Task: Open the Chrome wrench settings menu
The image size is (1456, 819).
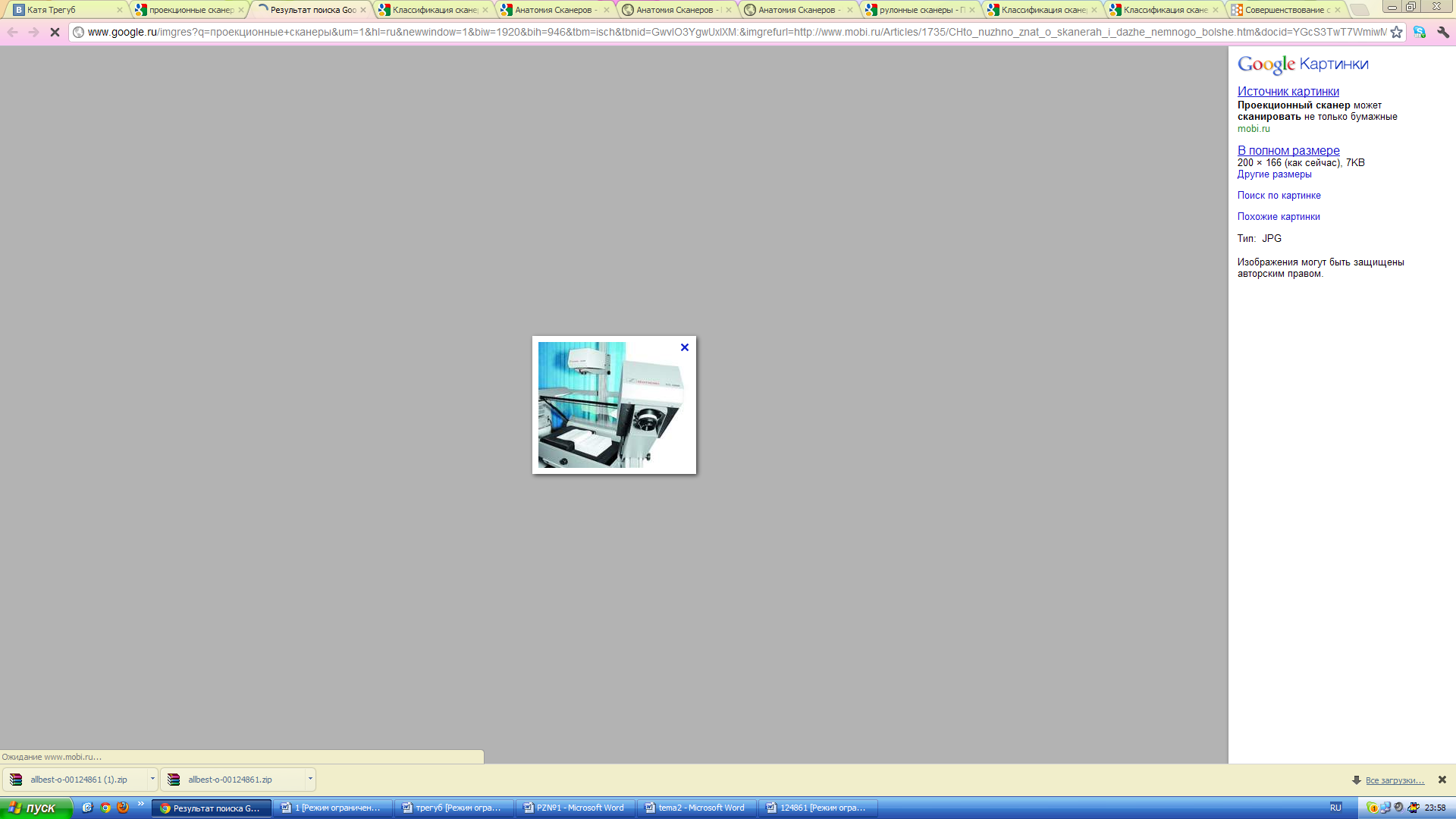Action: tap(1443, 33)
